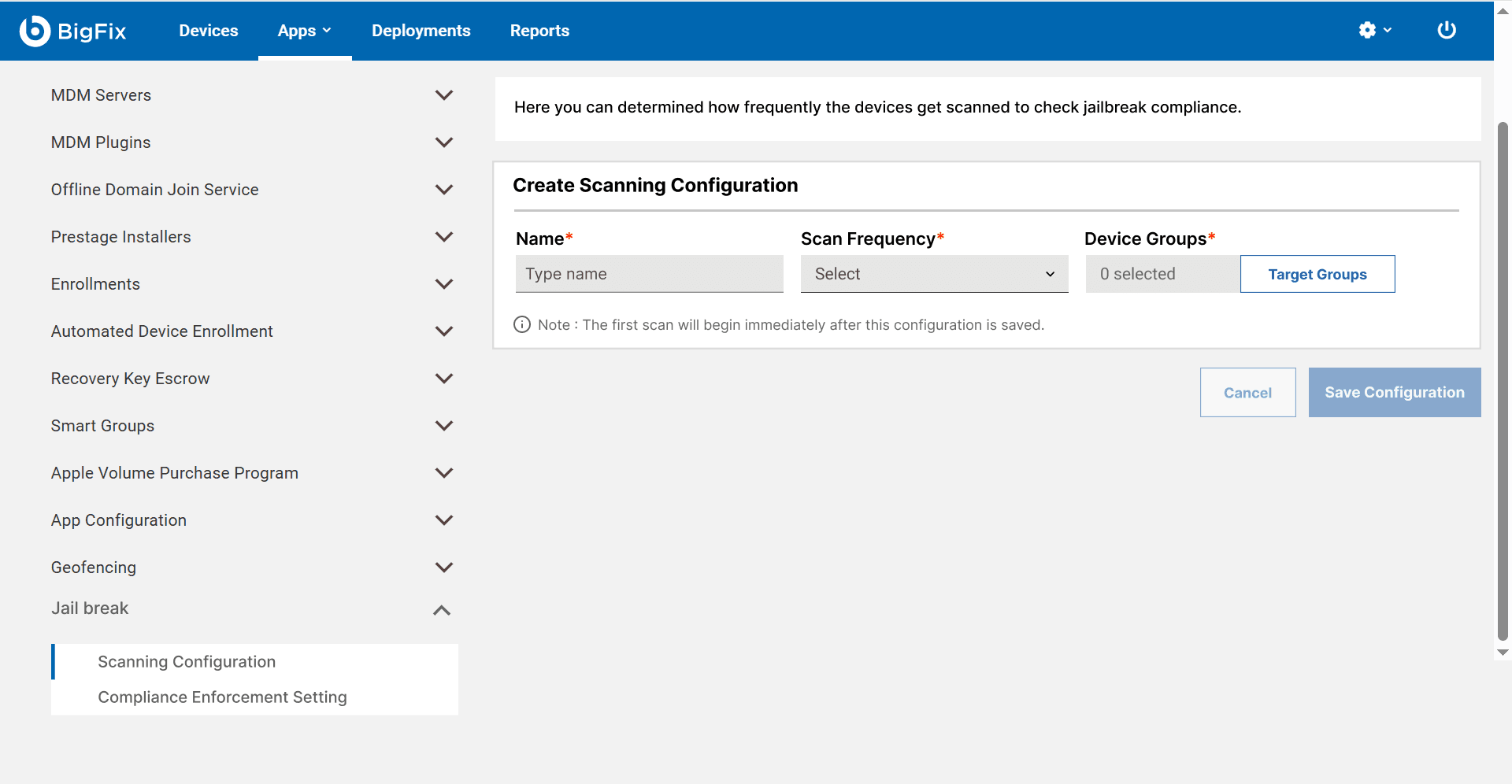
Task: Click the BigFix logo icon
Action: click(35, 31)
